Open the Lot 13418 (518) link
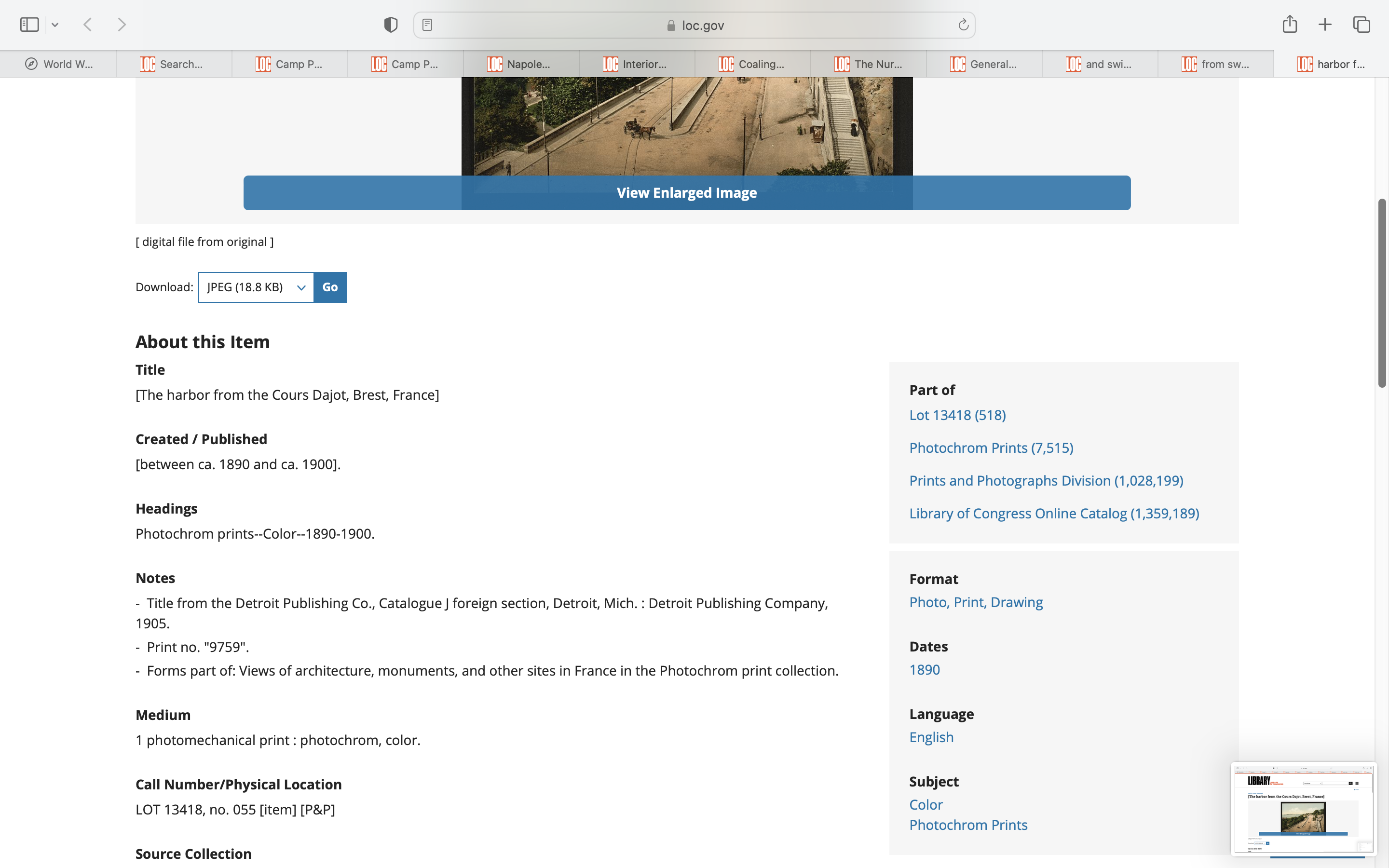This screenshot has height=868, width=1389. (x=957, y=415)
